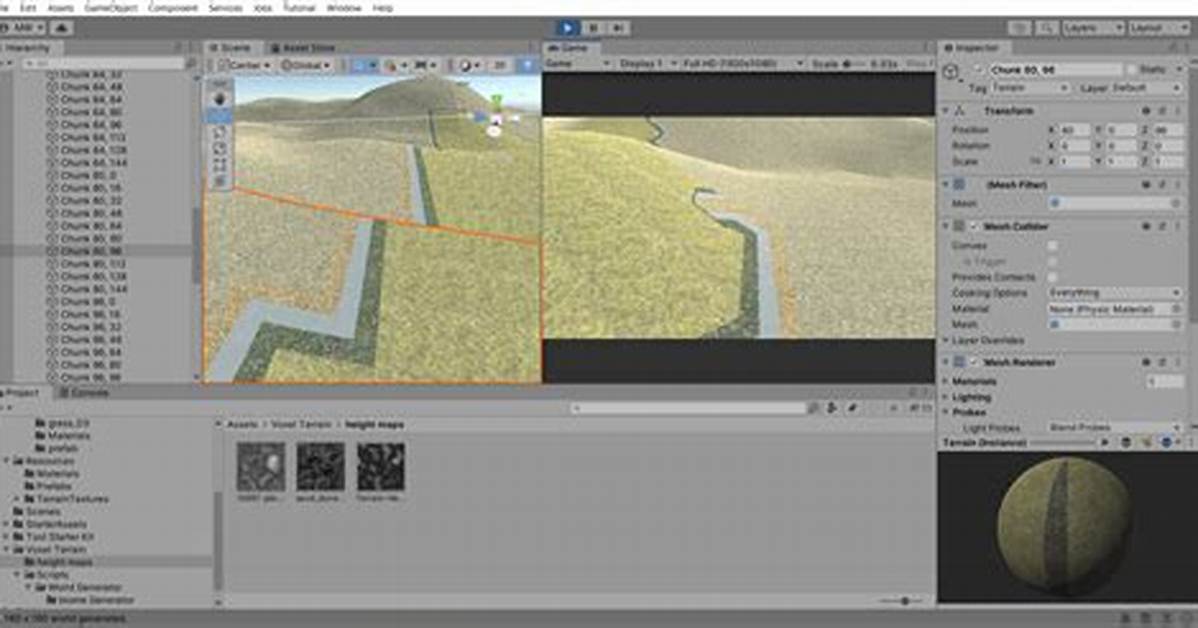Toggle the Mesh Collider enabled checkbox
This screenshot has height=628, width=1198.
click(974, 227)
